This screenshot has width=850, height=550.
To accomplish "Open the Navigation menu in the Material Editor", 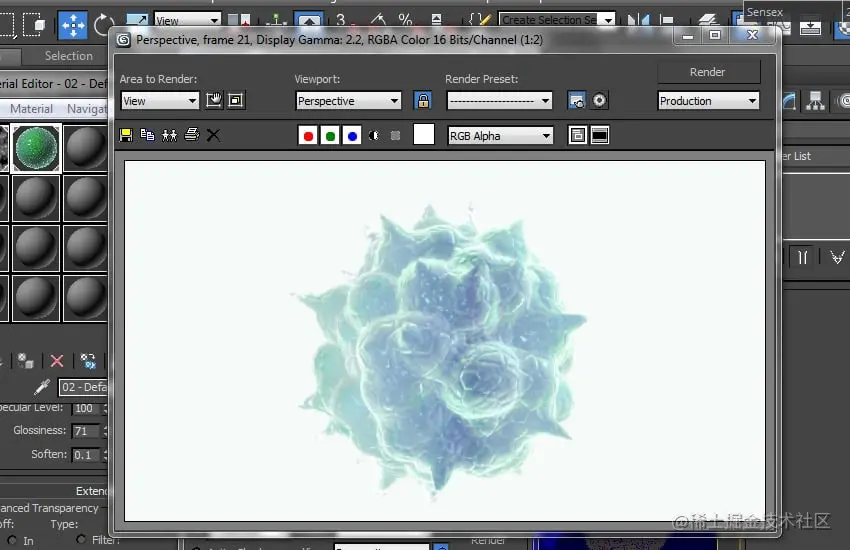I will (87, 109).
